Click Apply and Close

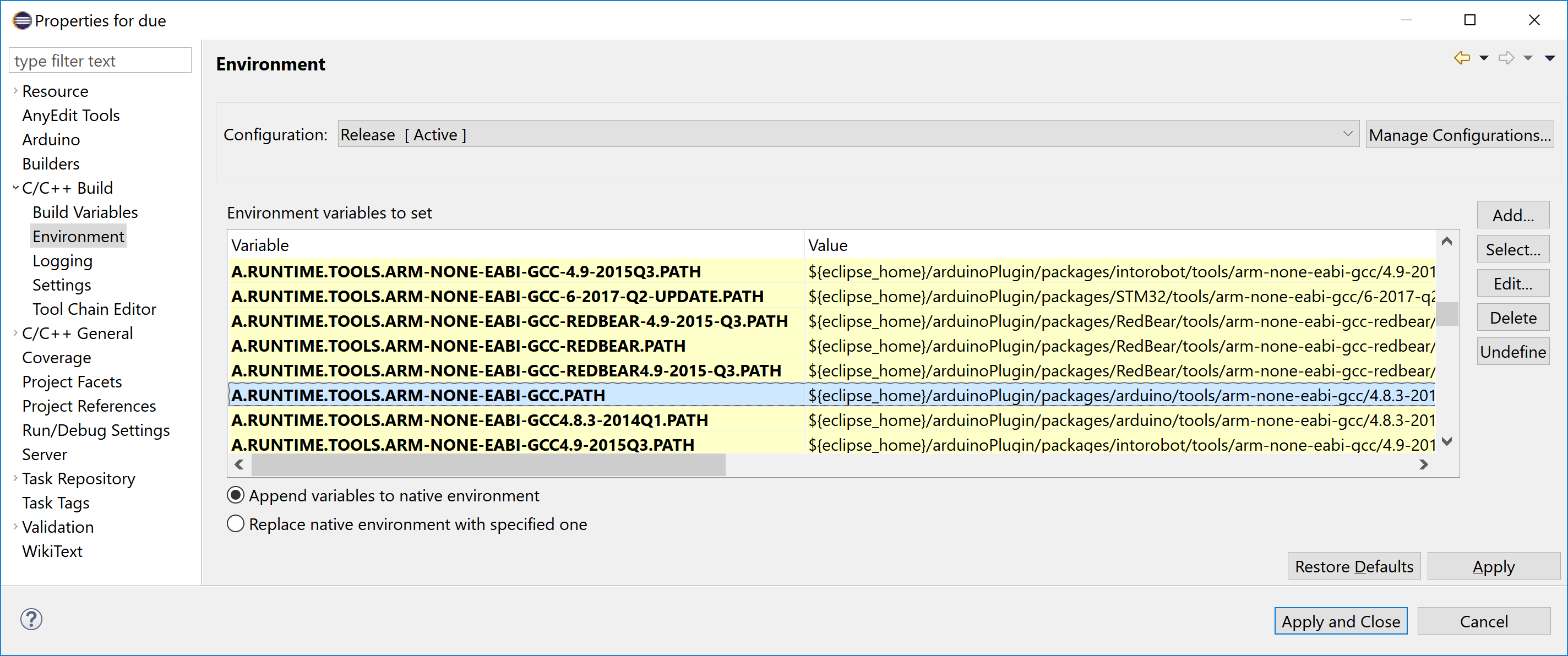click(x=1341, y=621)
